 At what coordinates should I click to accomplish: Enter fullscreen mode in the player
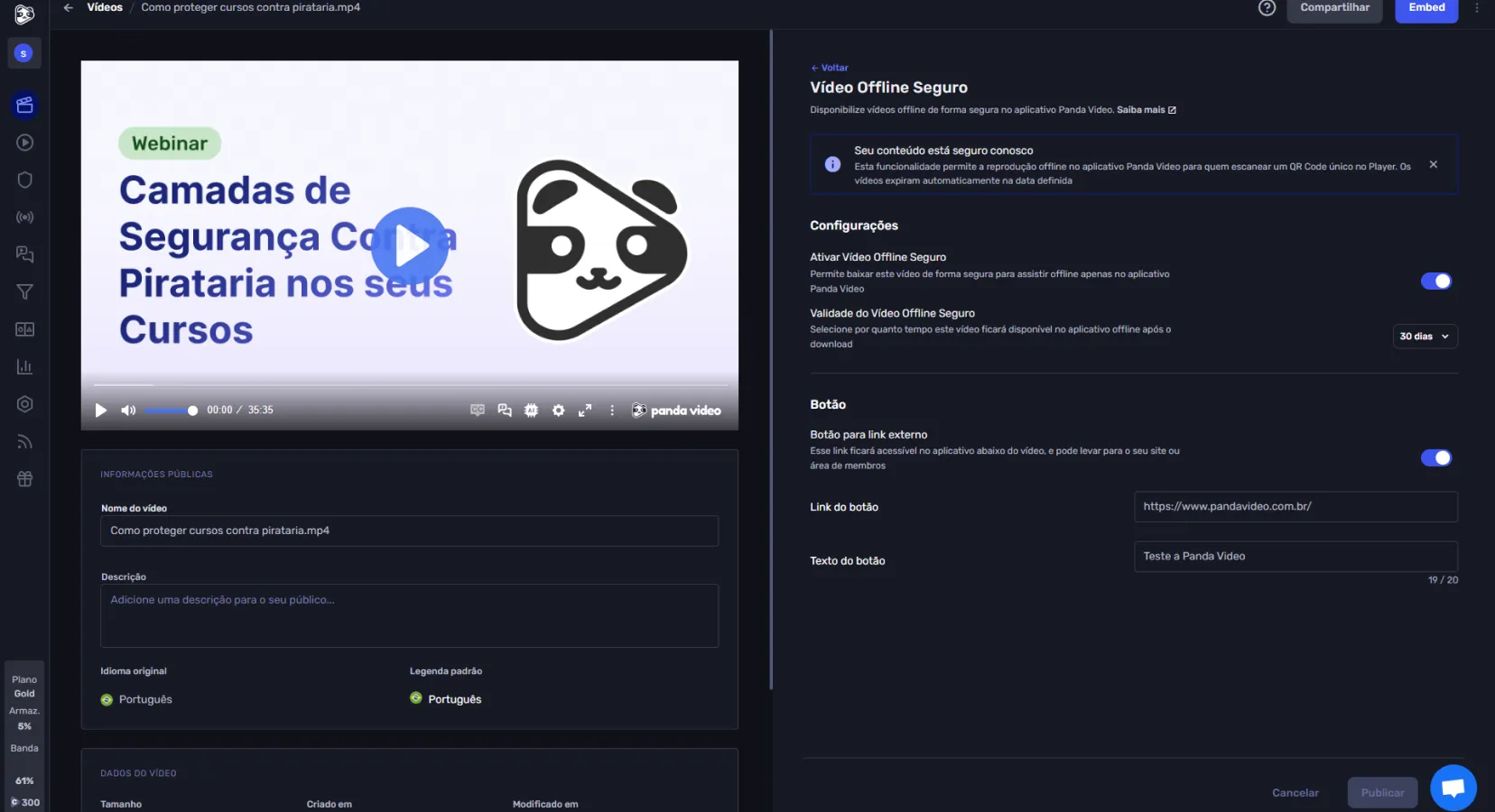pyautogui.click(x=585, y=411)
